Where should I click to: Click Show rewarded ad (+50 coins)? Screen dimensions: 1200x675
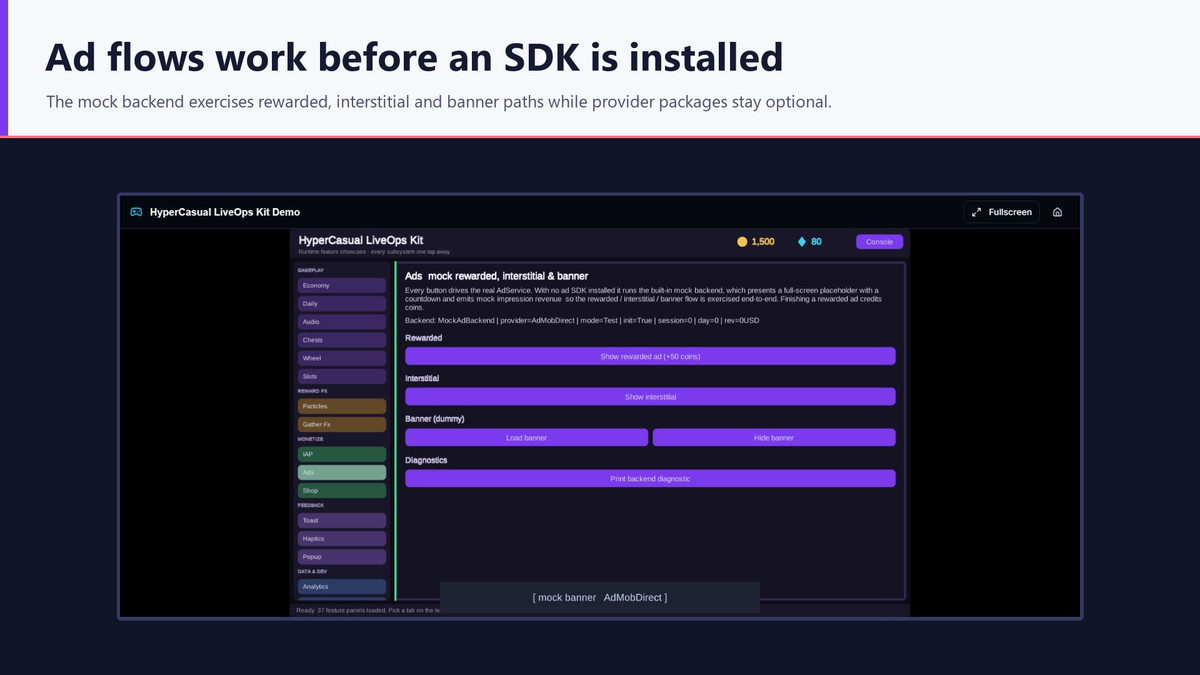pos(650,356)
